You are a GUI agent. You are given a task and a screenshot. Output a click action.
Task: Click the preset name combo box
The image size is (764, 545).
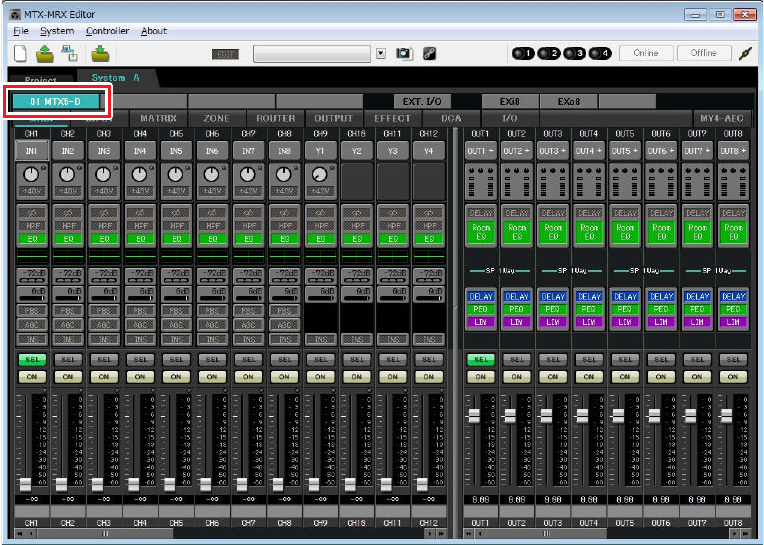[x=312, y=54]
